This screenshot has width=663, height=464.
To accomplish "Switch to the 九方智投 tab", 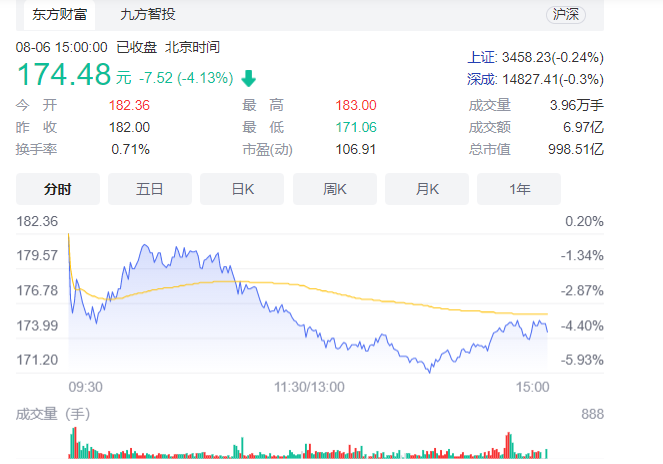I will pos(147,14).
